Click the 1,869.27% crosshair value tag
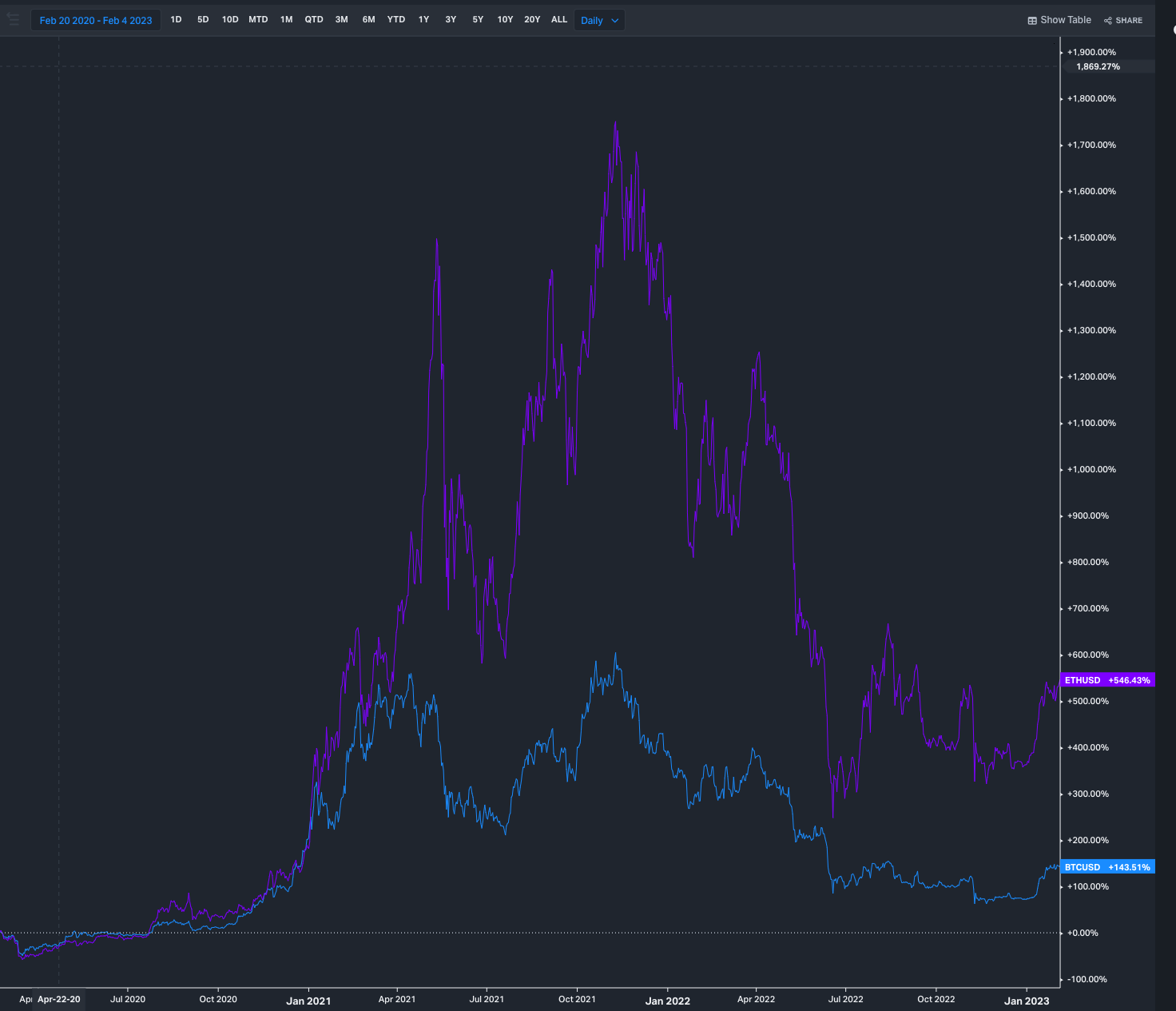The width and height of the screenshot is (1176, 1011). coord(1107,66)
